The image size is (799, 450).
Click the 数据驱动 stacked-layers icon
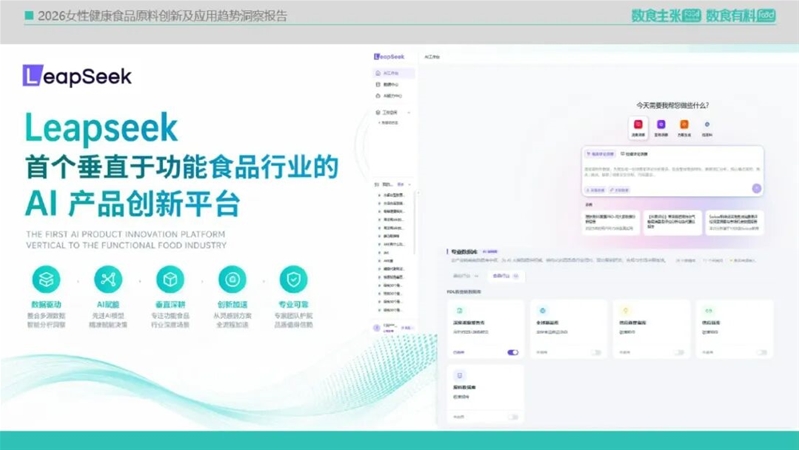[x=46, y=280]
